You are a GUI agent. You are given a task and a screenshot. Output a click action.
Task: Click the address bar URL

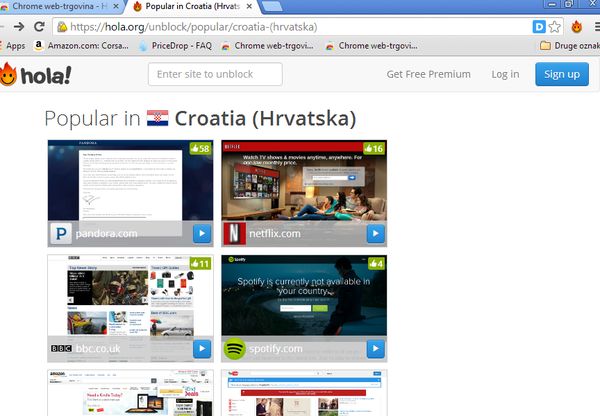coord(194,27)
